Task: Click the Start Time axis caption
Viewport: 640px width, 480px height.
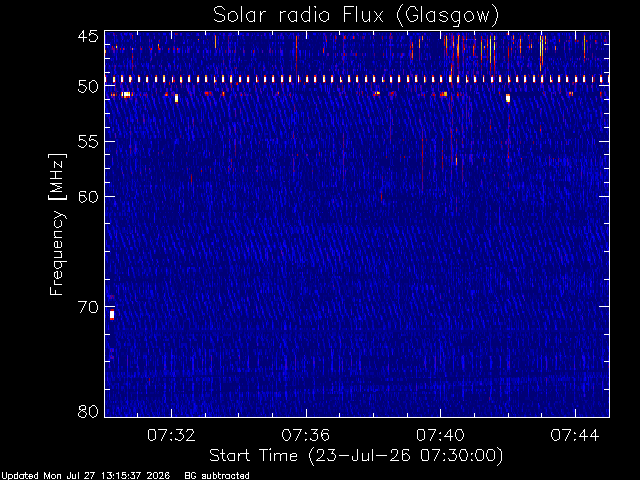Action: tap(356, 456)
